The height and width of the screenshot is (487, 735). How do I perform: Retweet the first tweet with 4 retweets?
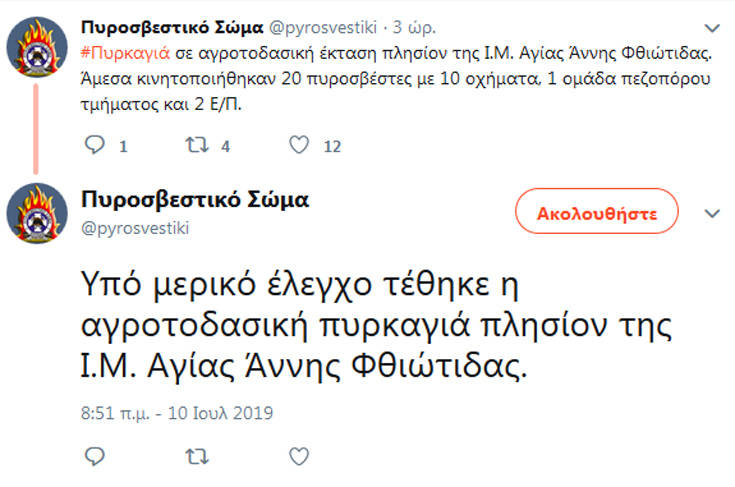coord(197,145)
